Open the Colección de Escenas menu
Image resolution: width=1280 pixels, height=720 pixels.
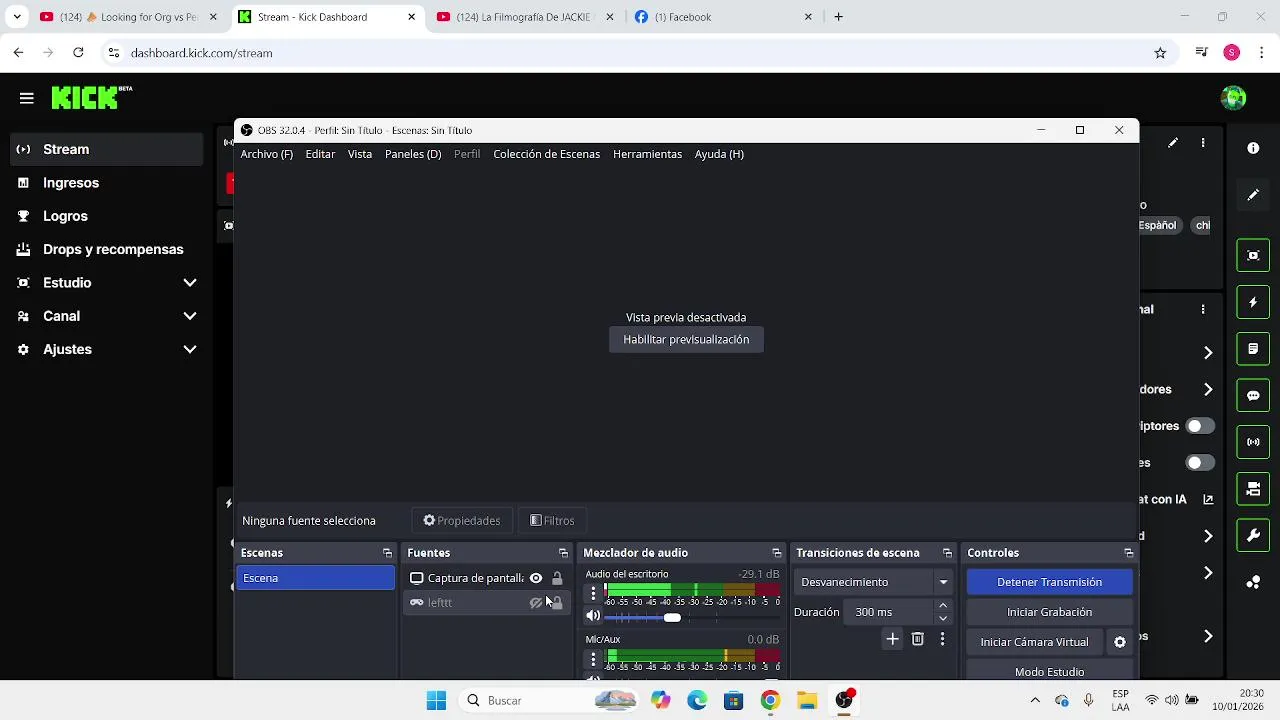coord(547,154)
